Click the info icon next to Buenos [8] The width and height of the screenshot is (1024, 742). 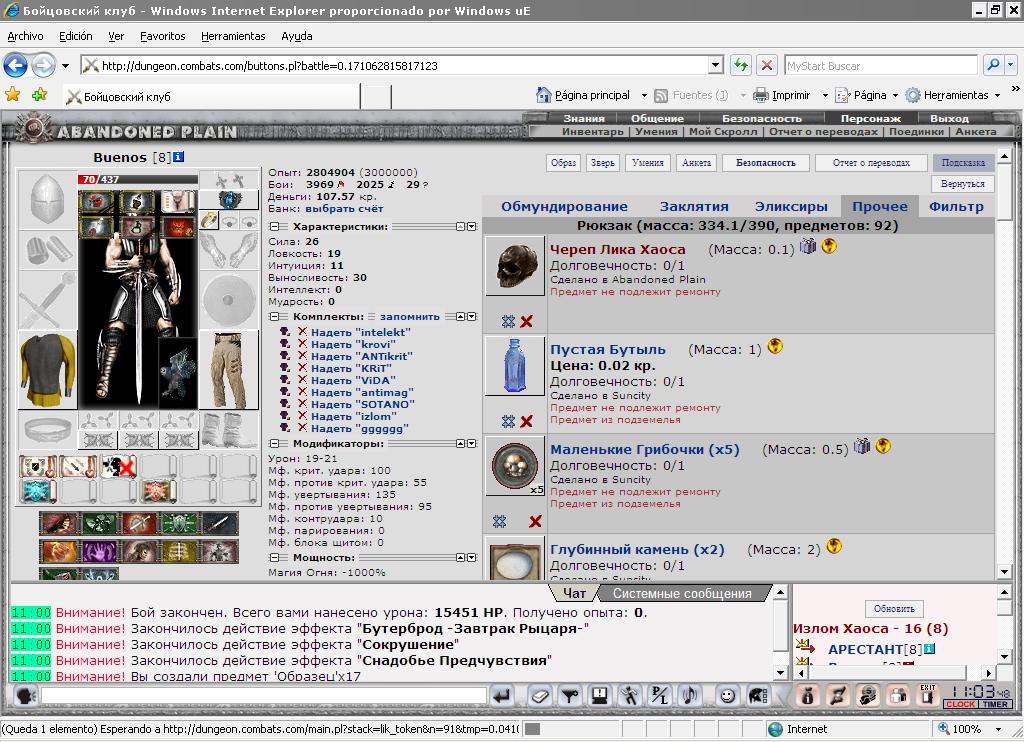click(x=178, y=157)
